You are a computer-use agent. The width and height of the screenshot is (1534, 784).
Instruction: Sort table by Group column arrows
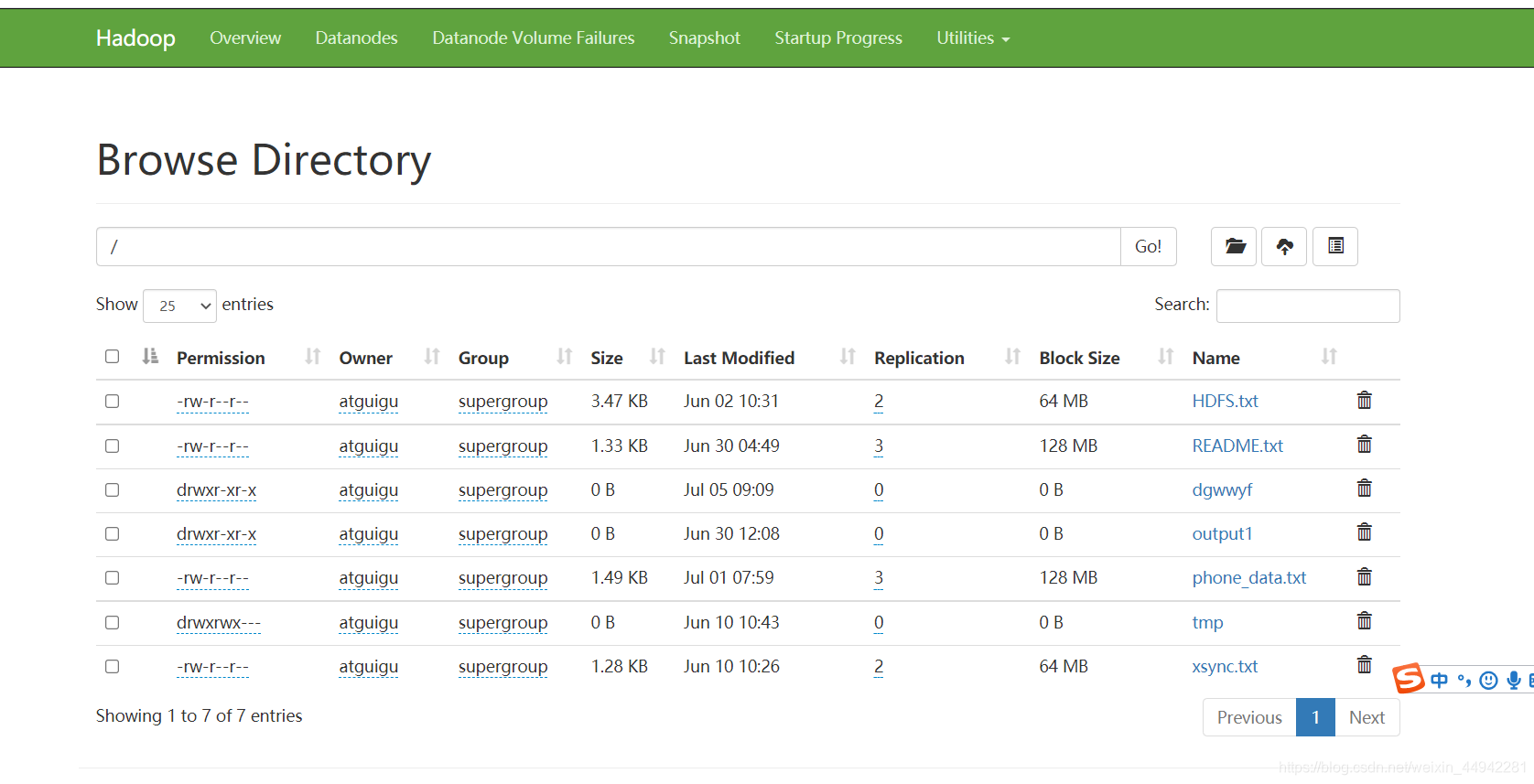click(565, 357)
